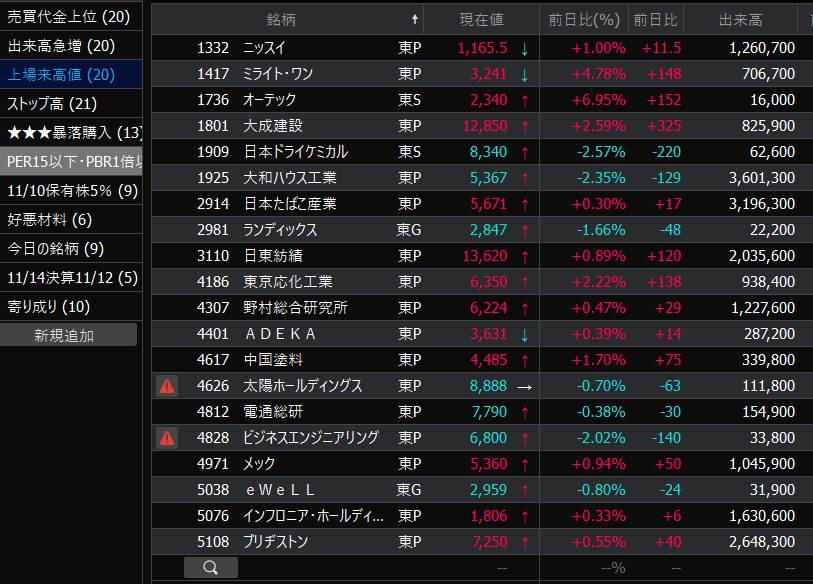
Task: Select the 出来高急増 (20) watchlist
Action: coord(62,45)
